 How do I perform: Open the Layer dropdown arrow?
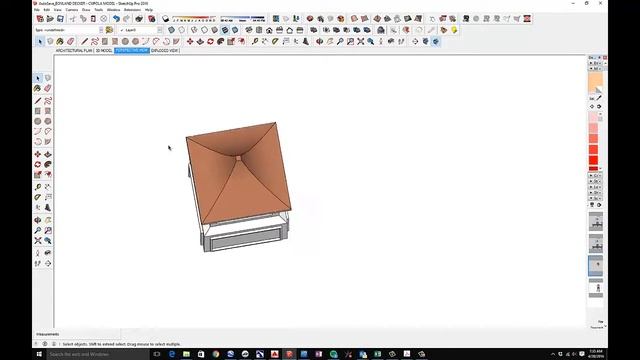pos(160,30)
